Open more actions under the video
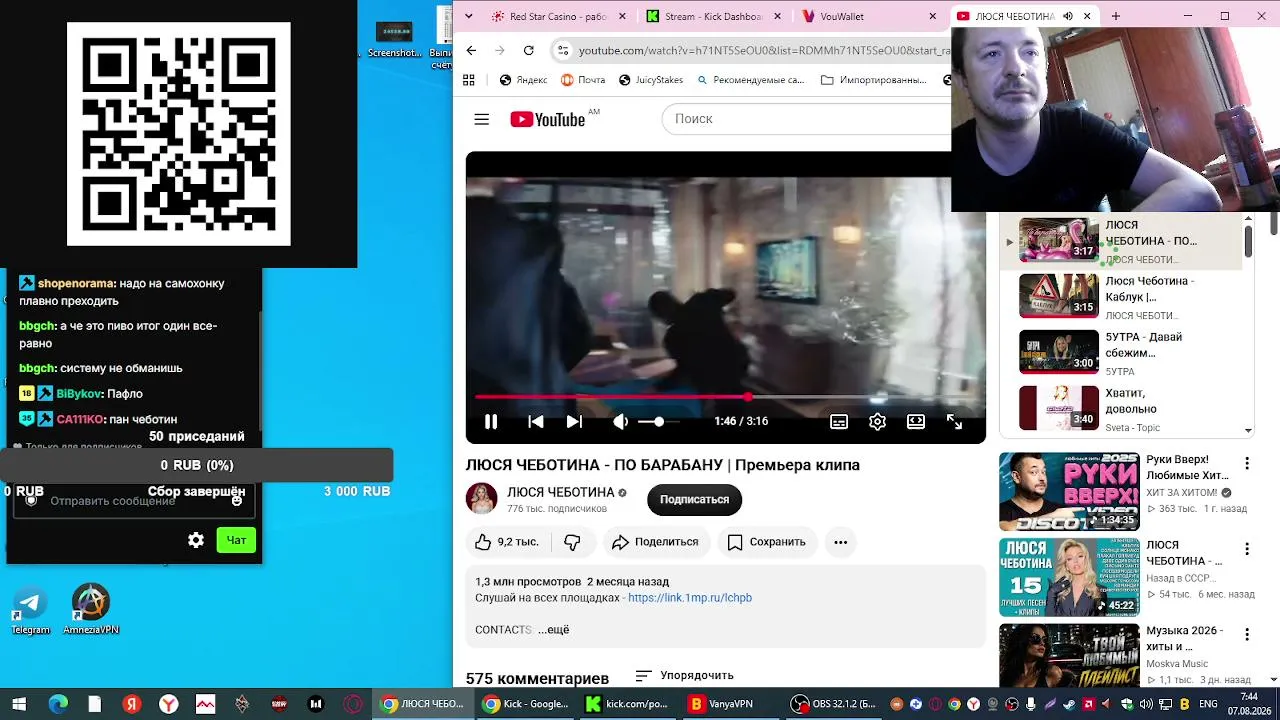This screenshot has height=720, width=1280. pos(840,542)
